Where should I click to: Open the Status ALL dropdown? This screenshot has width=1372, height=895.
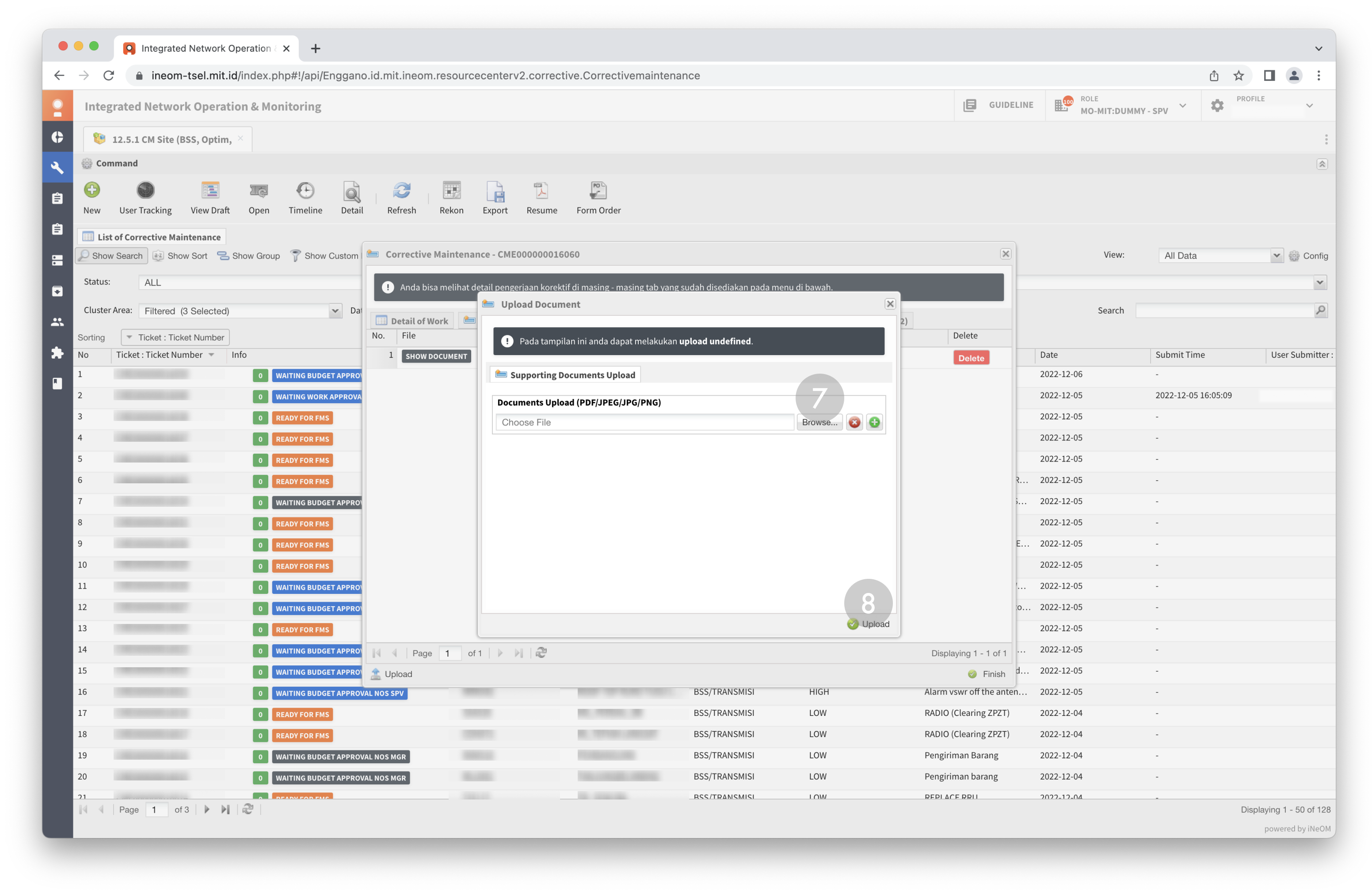click(1320, 282)
